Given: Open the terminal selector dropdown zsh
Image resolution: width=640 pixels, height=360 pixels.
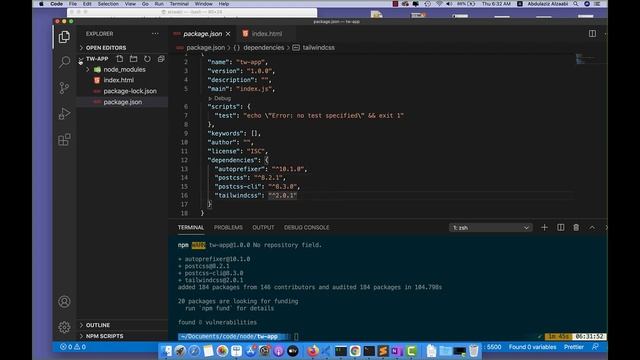Looking at the screenshot, I should click(491, 228).
